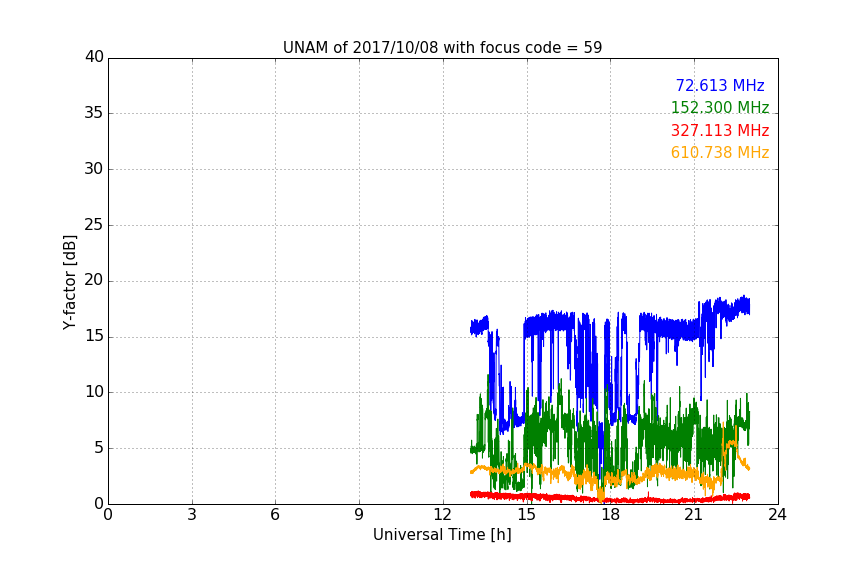Click the x-axis tick label 21
Screen dimensions: 864x576
click(694, 515)
